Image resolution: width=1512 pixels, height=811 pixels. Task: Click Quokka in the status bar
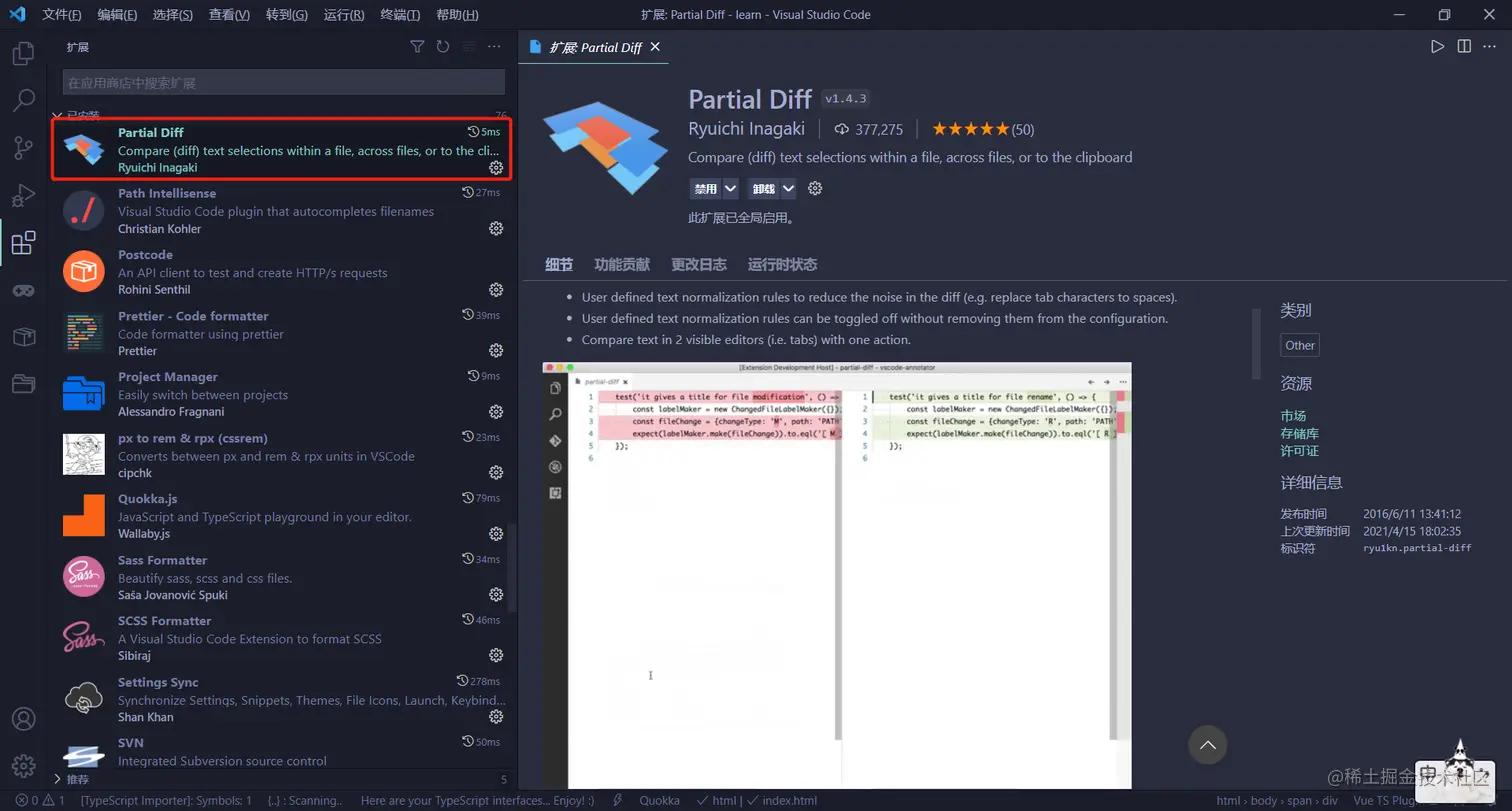click(660, 801)
